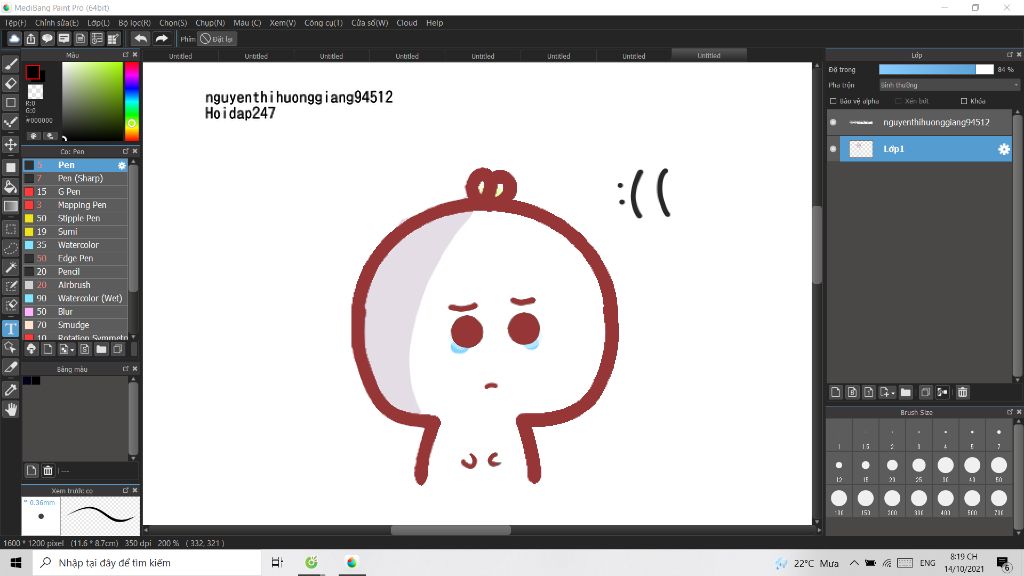
Task: Undock the Brush Size panel
Action: click(1009, 412)
